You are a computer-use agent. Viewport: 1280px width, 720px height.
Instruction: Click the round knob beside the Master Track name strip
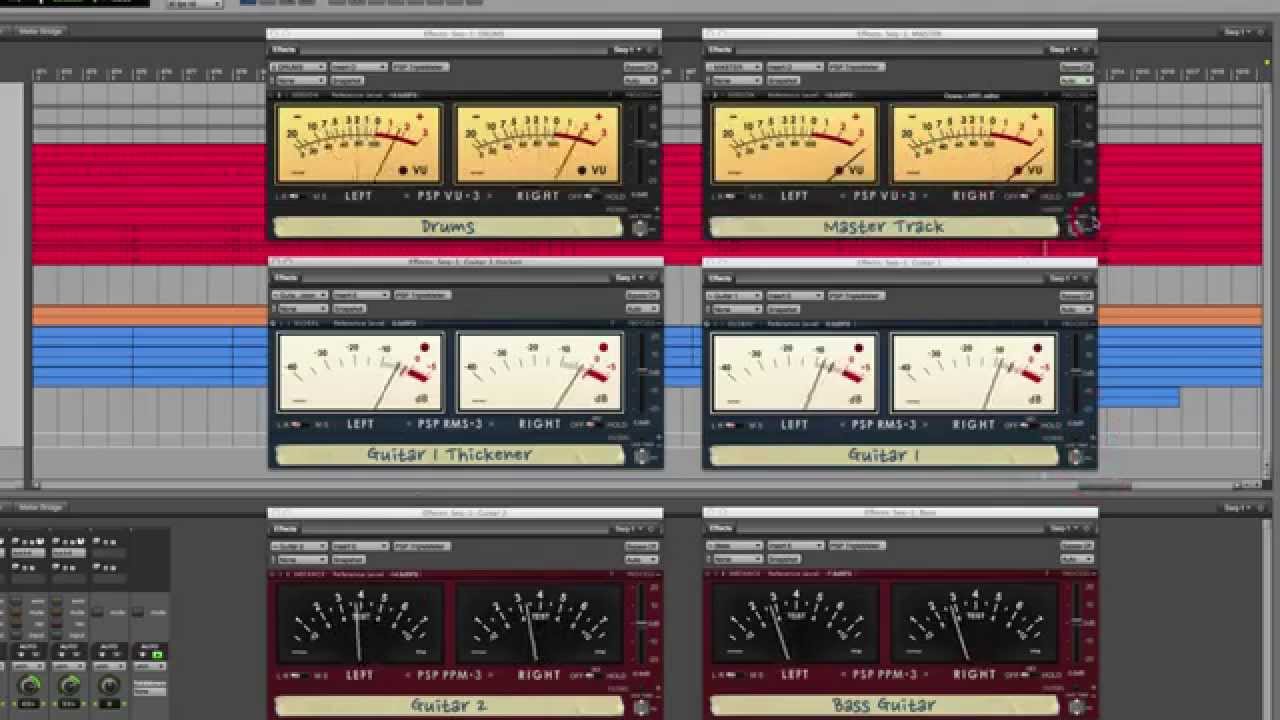[1076, 228]
